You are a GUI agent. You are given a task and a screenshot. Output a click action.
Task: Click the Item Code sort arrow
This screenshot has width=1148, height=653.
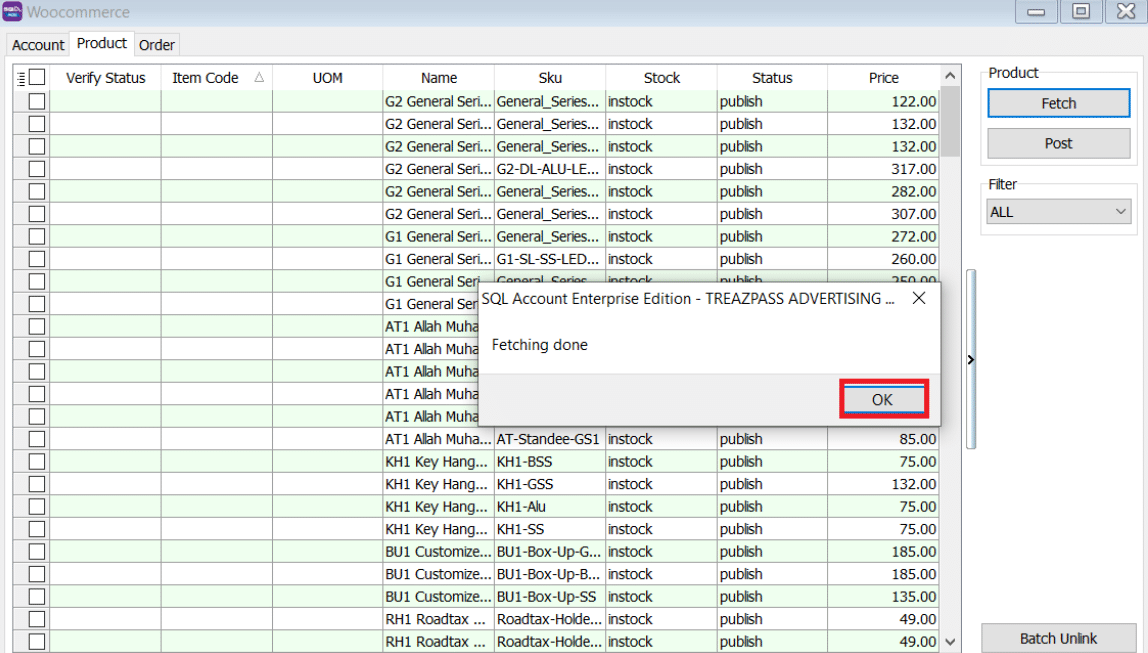[259, 77]
